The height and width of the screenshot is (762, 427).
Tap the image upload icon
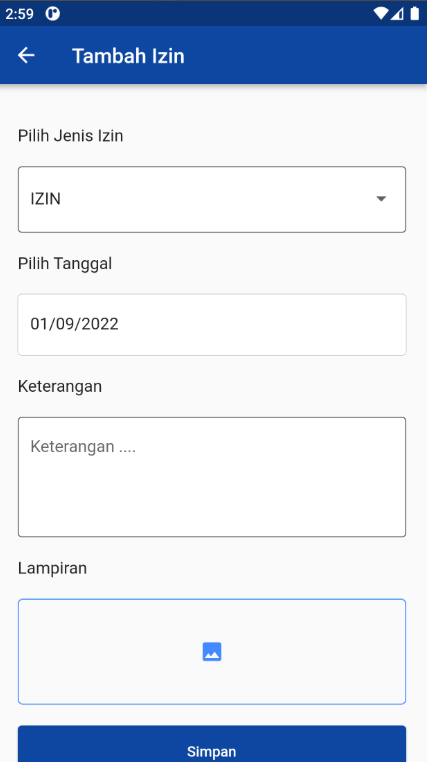point(212,652)
